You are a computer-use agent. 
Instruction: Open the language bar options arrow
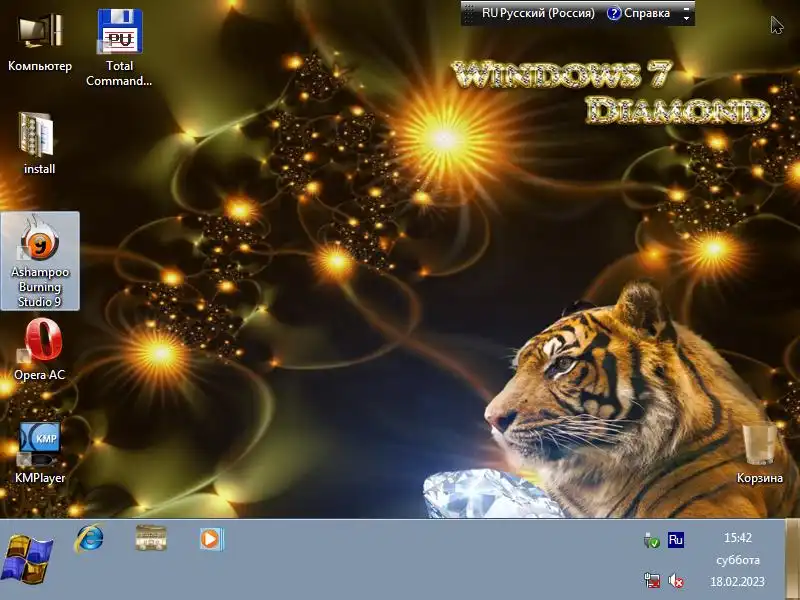687,18
